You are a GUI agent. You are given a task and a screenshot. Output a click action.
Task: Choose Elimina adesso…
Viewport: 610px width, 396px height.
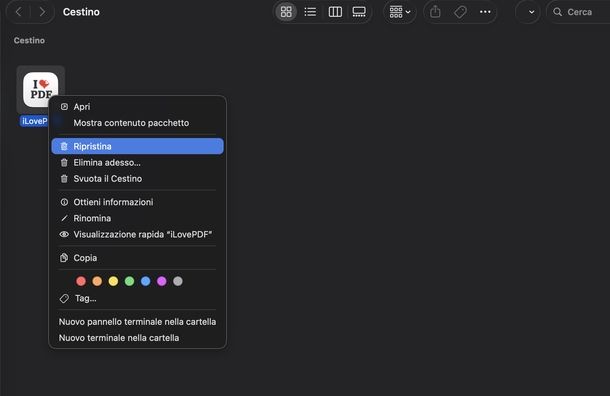coord(137,163)
